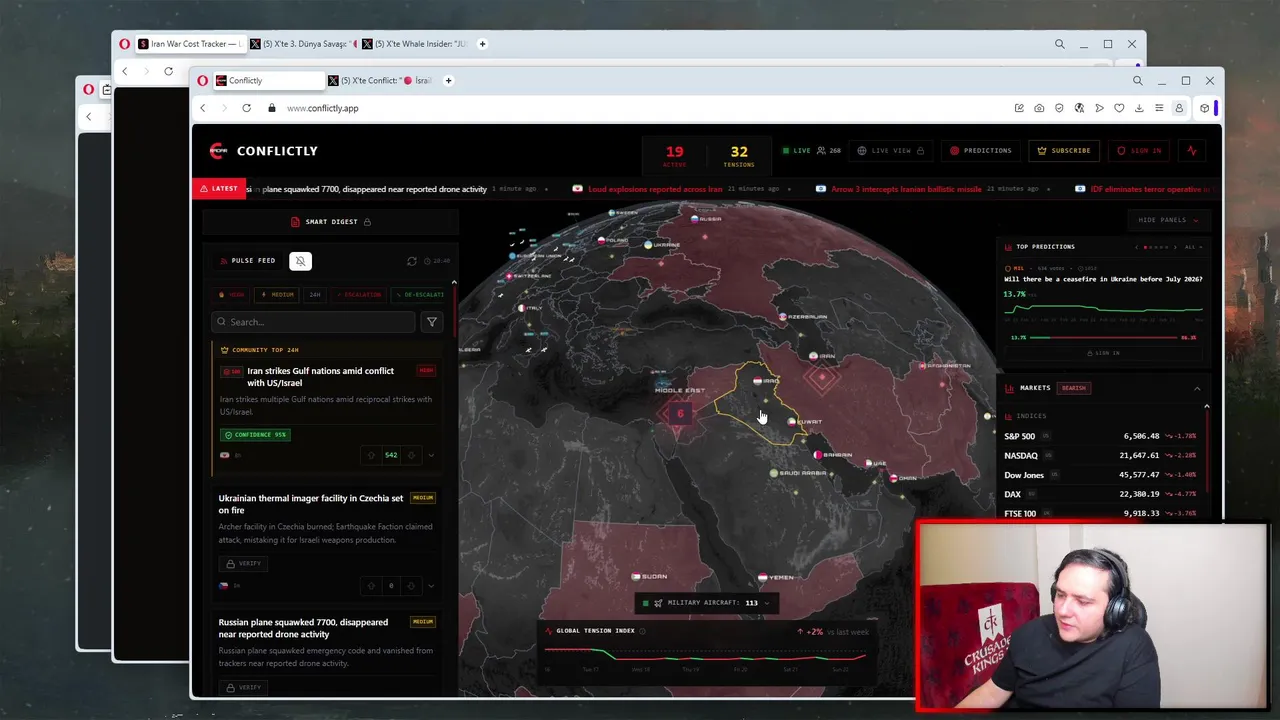Toggle the ESCALATION filter chip
The height and width of the screenshot is (720, 1280).
pos(359,295)
